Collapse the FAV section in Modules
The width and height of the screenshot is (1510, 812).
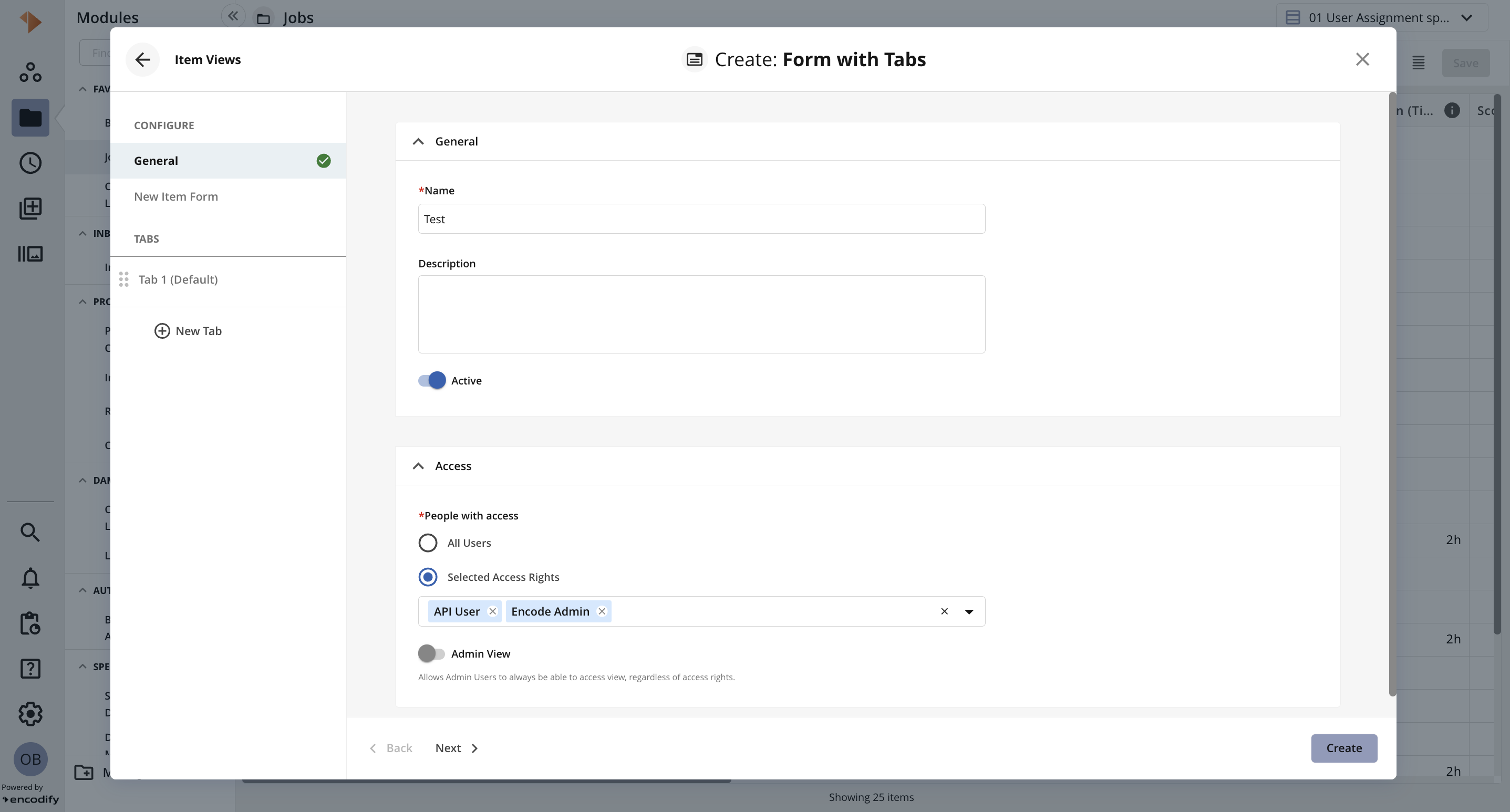[82, 89]
